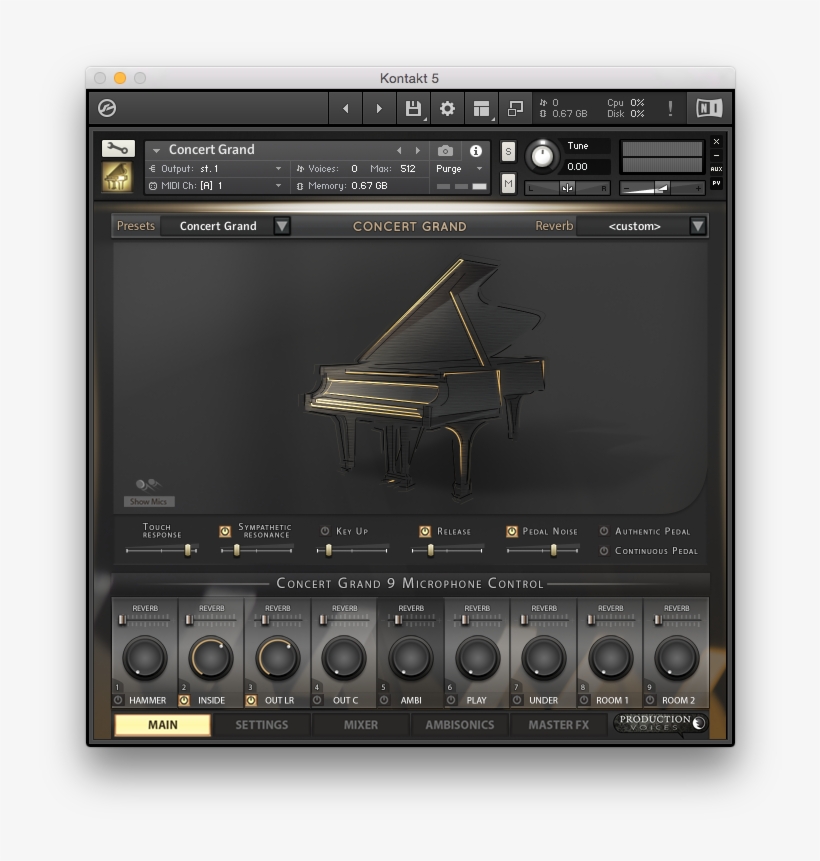Enable the PLAY microphone power button
This screenshot has width=820, height=861.
(451, 700)
